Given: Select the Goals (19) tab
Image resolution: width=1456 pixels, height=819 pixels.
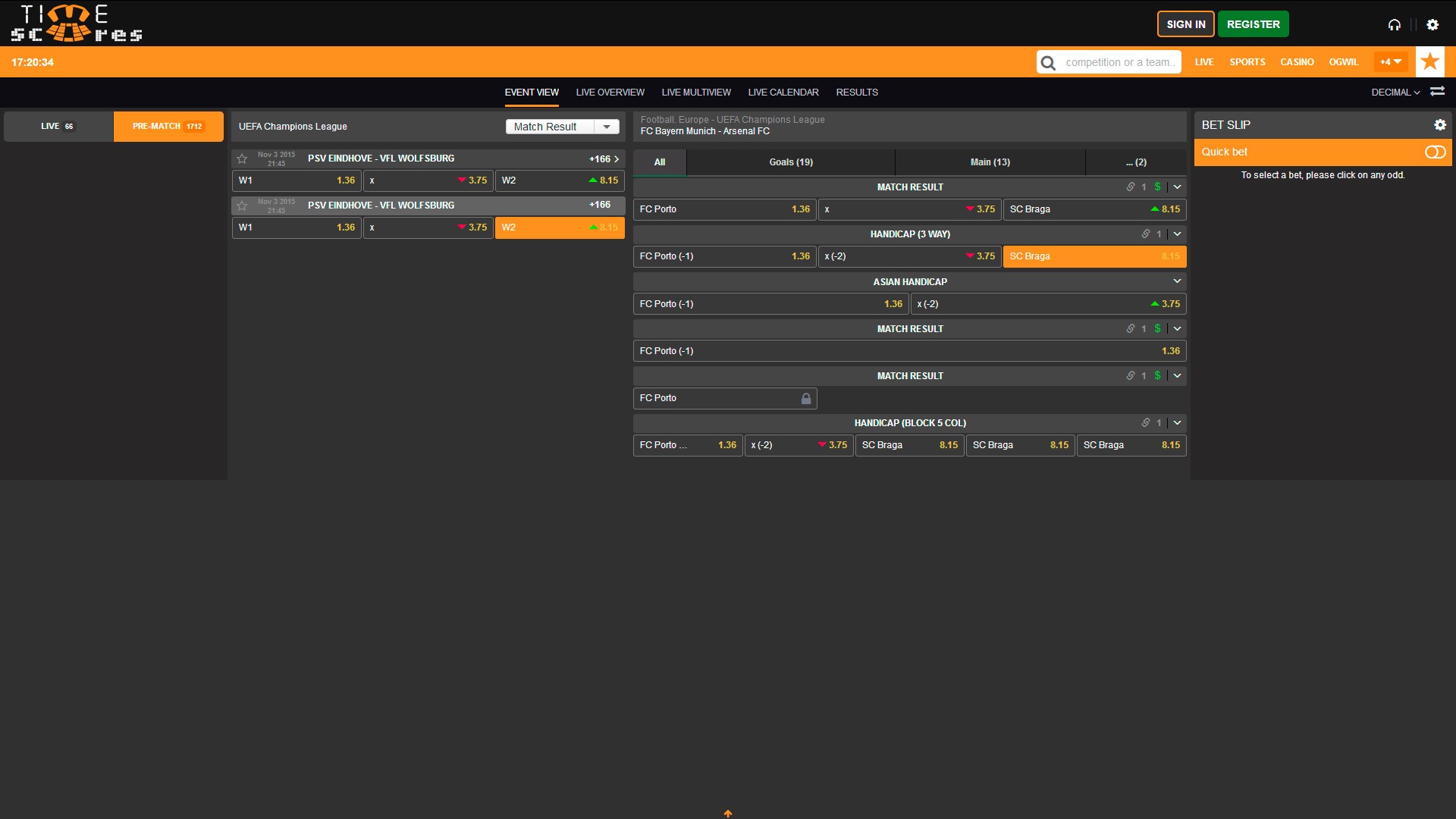Looking at the screenshot, I should pyautogui.click(x=791, y=162).
